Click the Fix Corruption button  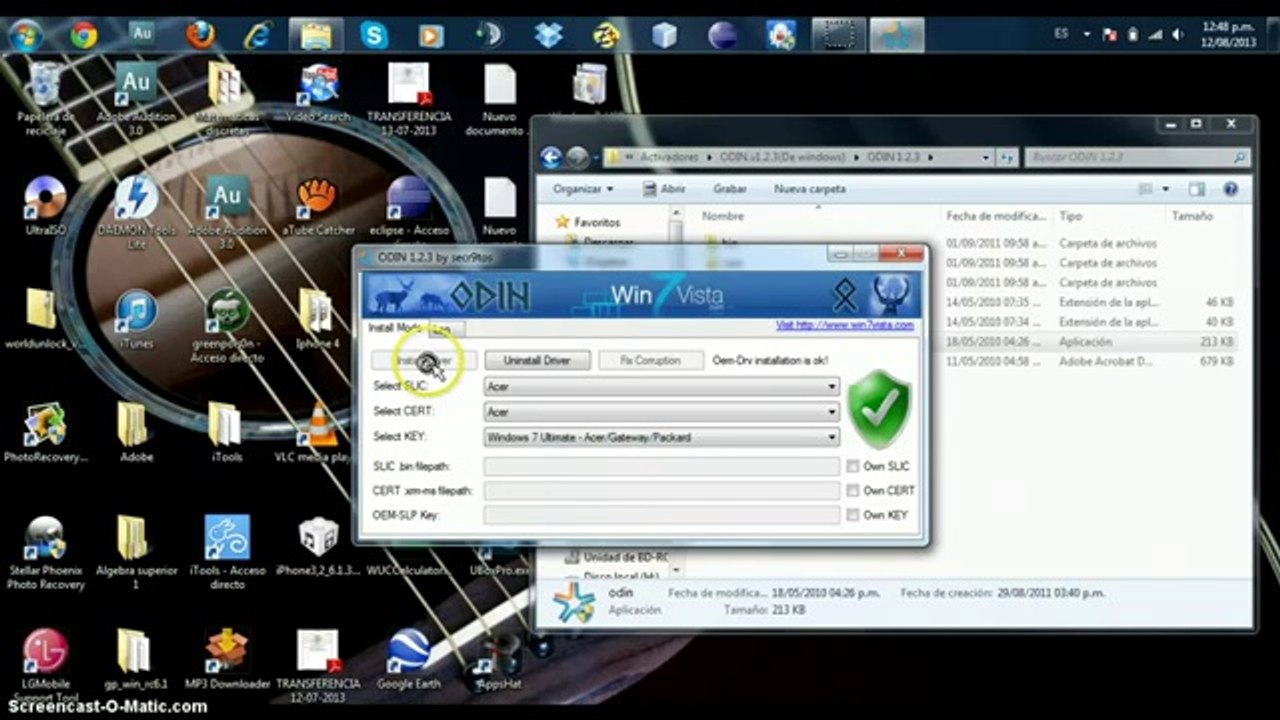tap(650, 360)
